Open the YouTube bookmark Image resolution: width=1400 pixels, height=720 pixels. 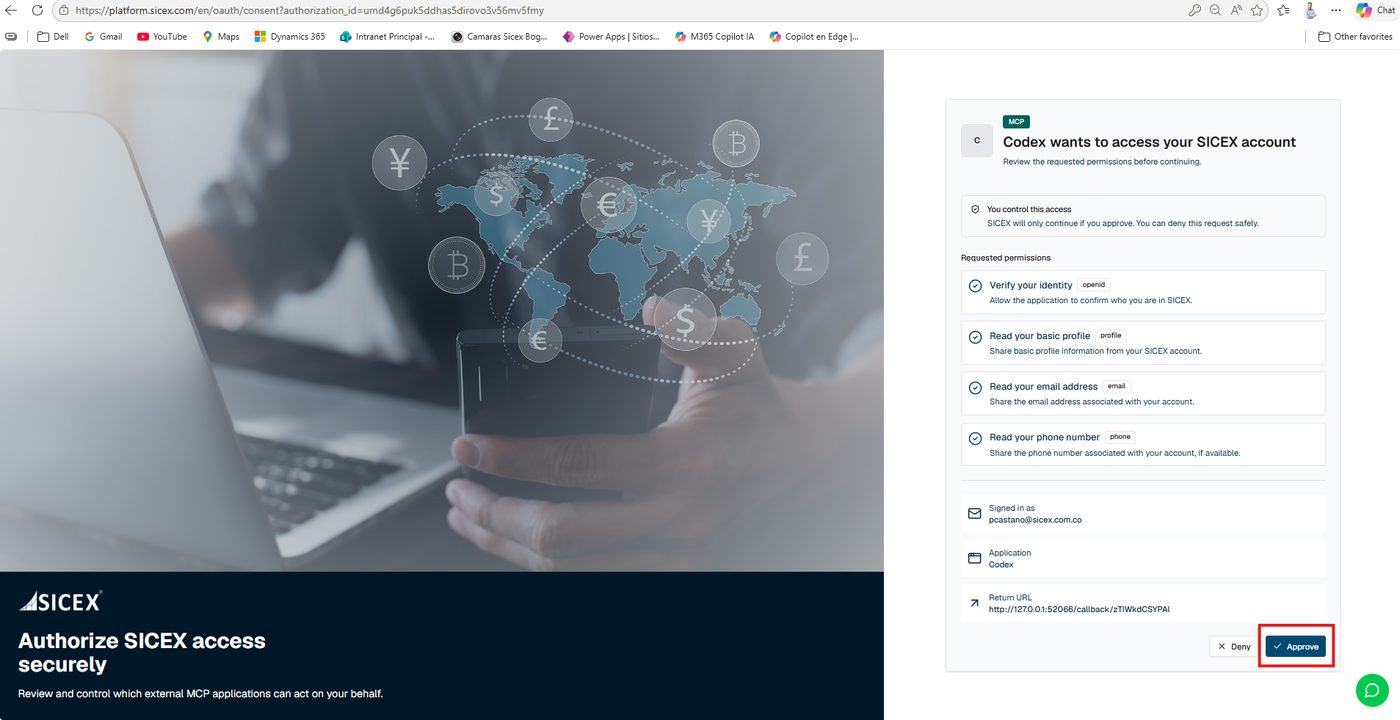pos(162,36)
